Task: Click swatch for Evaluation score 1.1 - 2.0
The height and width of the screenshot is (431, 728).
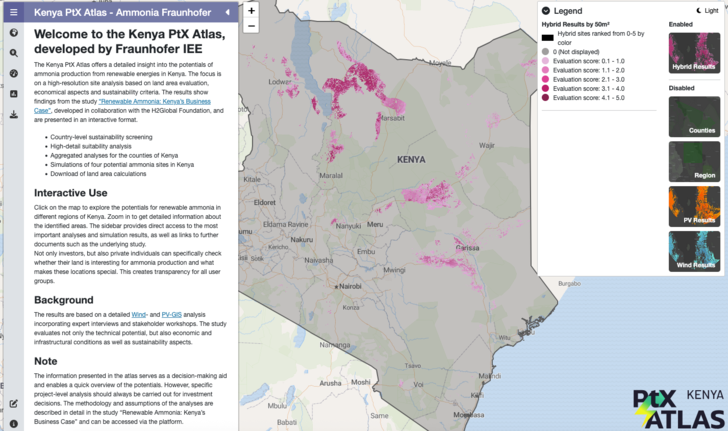Action: pos(546,70)
